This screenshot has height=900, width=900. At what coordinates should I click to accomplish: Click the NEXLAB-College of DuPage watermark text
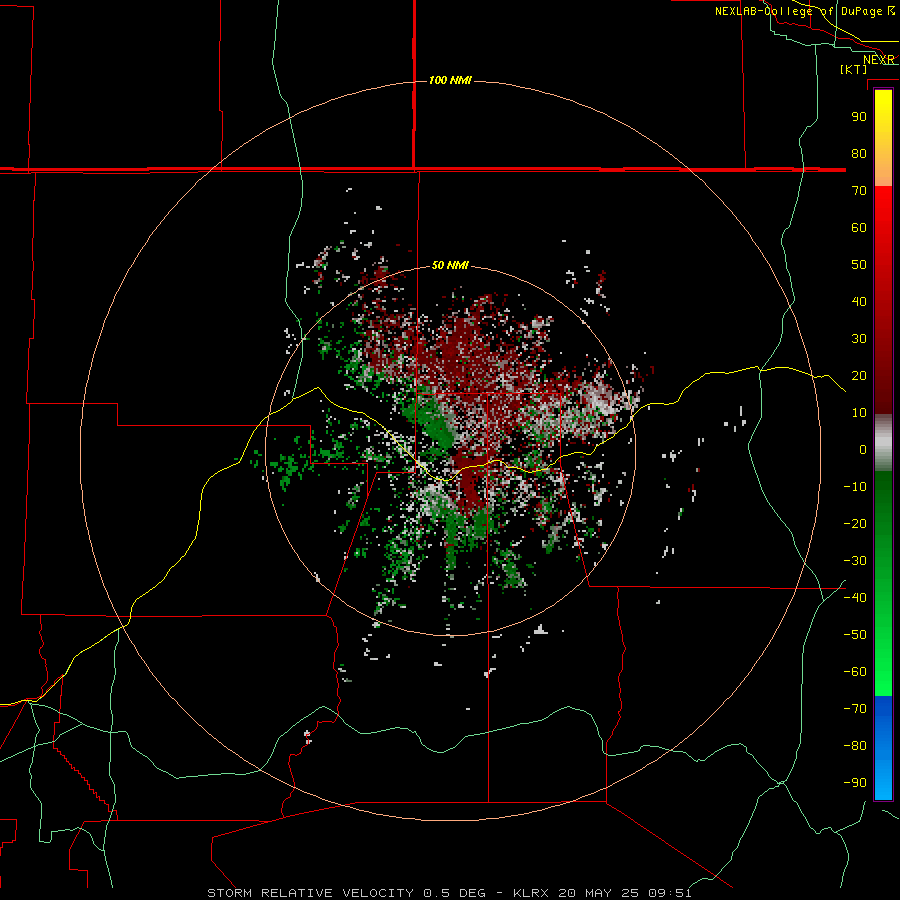pos(800,11)
